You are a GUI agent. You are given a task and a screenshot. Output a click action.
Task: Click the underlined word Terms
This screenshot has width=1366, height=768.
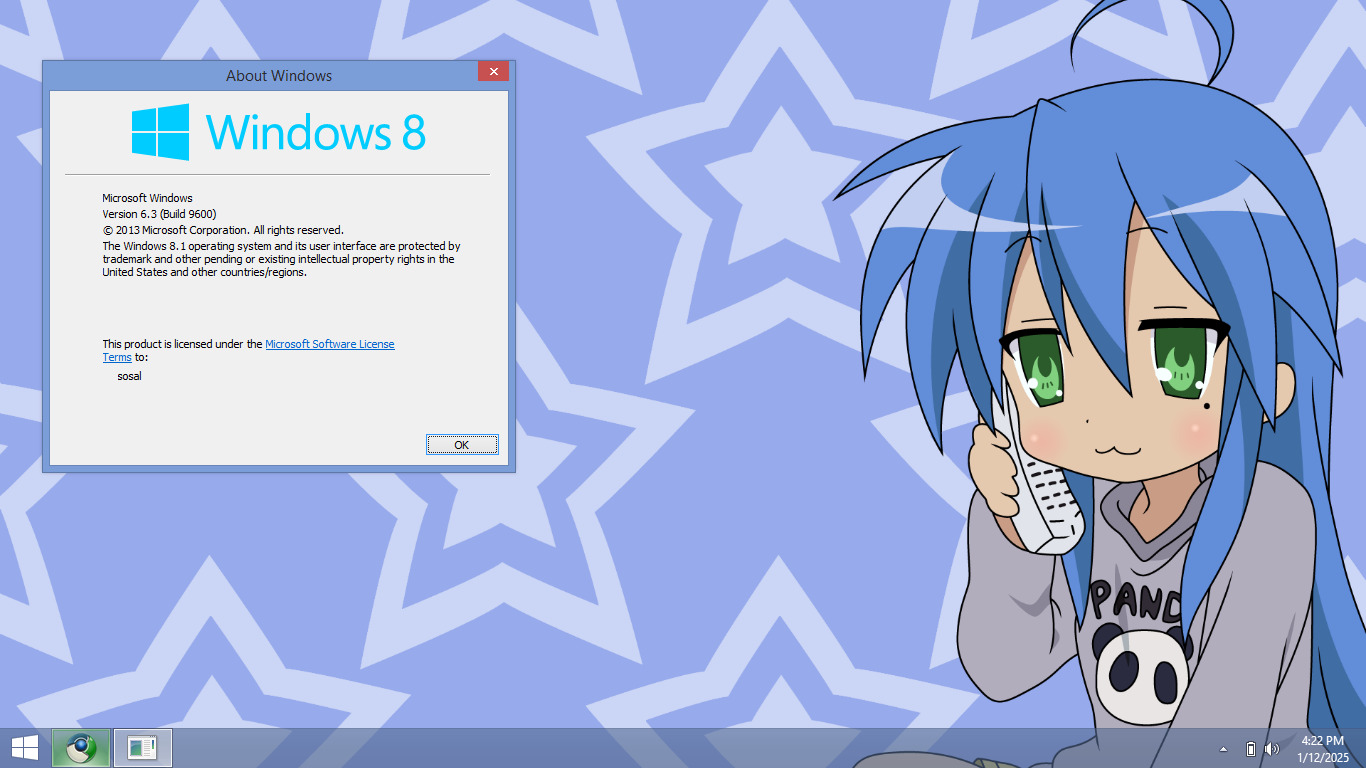117,357
